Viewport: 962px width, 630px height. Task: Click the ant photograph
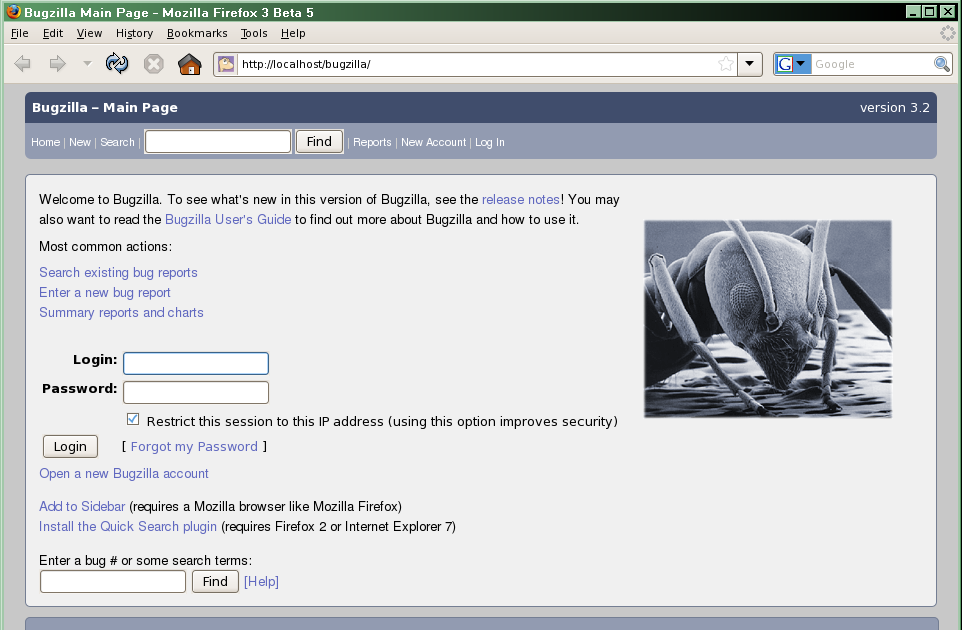pyautogui.click(x=768, y=319)
